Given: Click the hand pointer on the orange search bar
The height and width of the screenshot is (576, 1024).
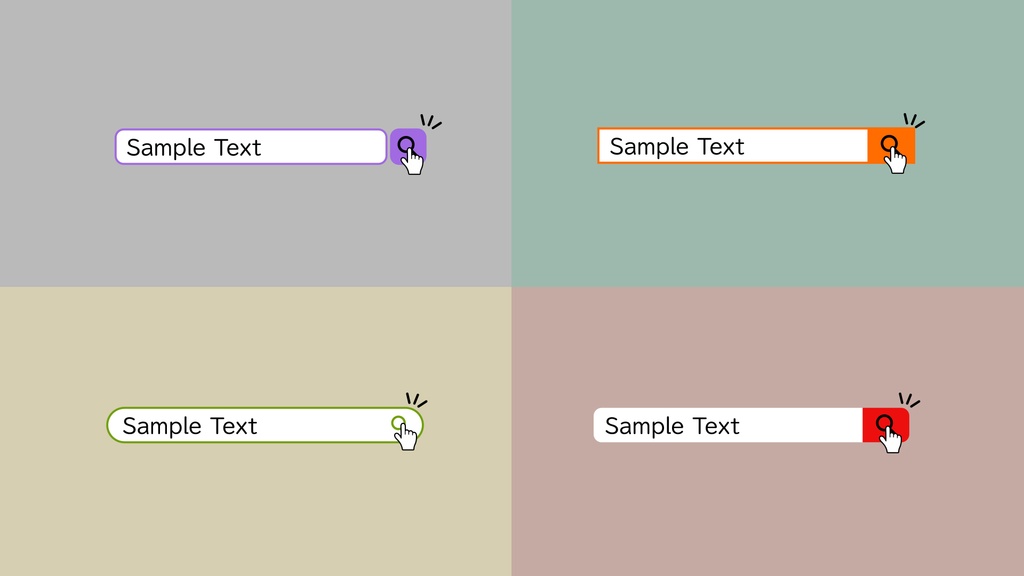Looking at the screenshot, I should (x=896, y=160).
